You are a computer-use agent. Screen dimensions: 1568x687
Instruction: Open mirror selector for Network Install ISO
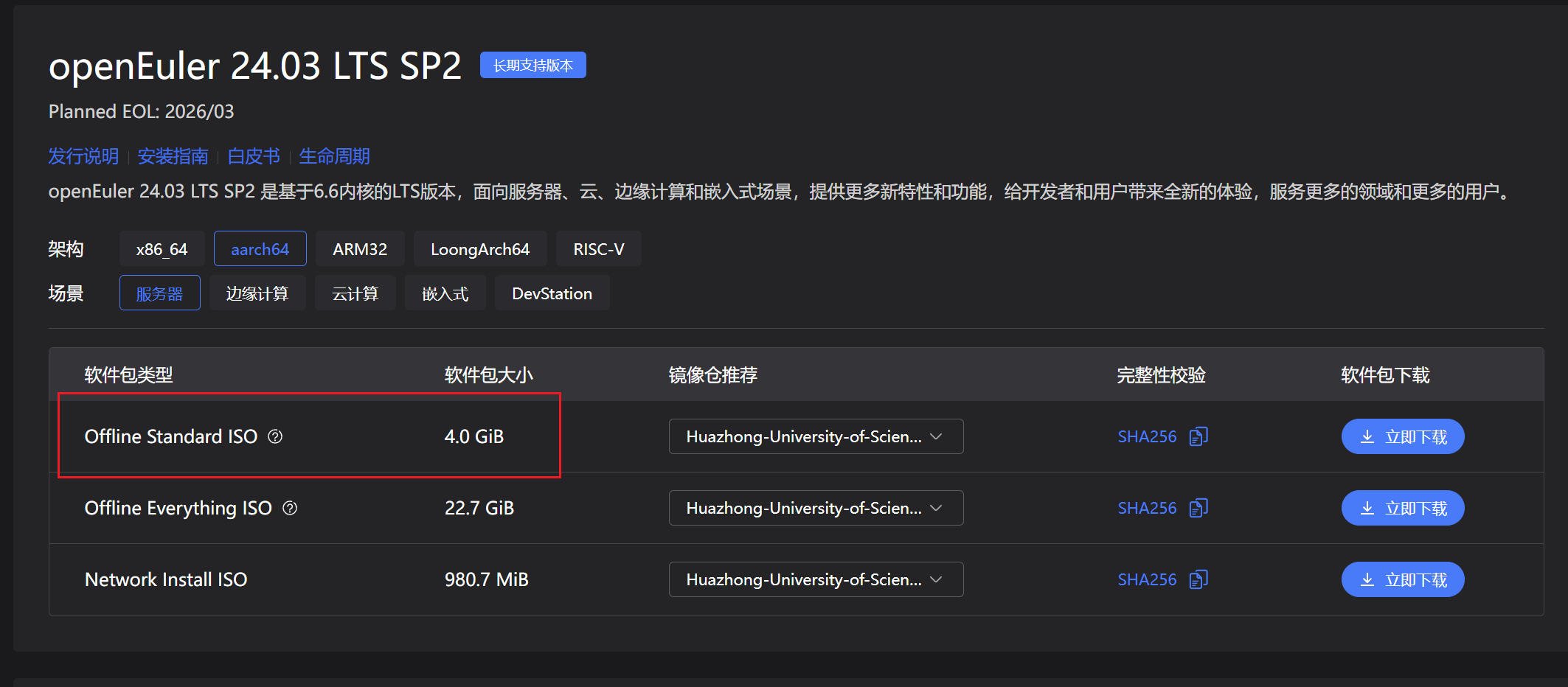[x=815, y=579]
